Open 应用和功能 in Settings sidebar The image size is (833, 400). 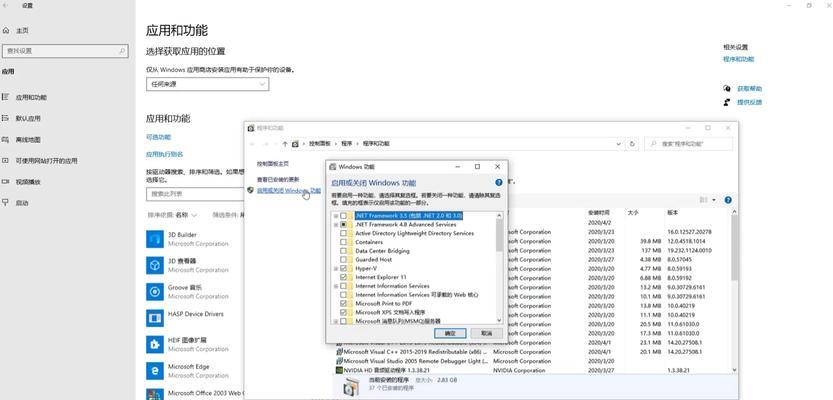(x=31, y=98)
